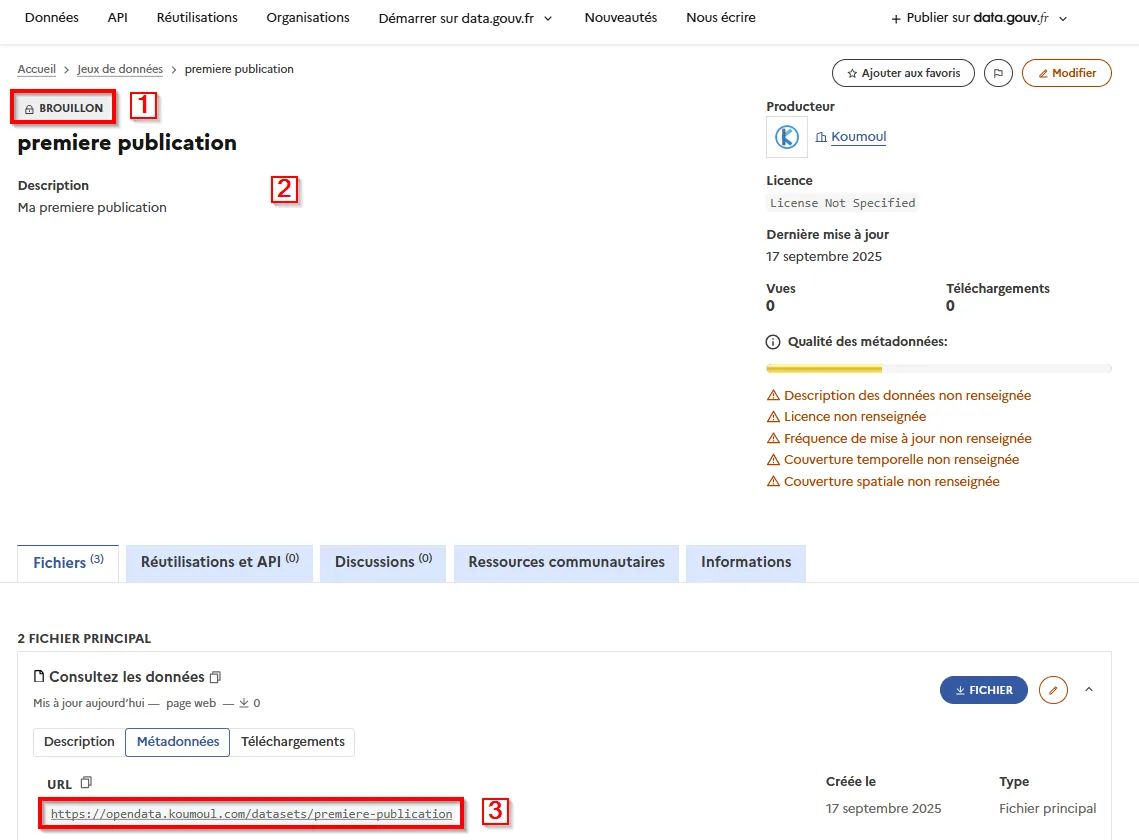The width and height of the screenshot is (1139, 840).
Task: Collapse the Consultez les données resource chevron
Action: click(1088, 690)
